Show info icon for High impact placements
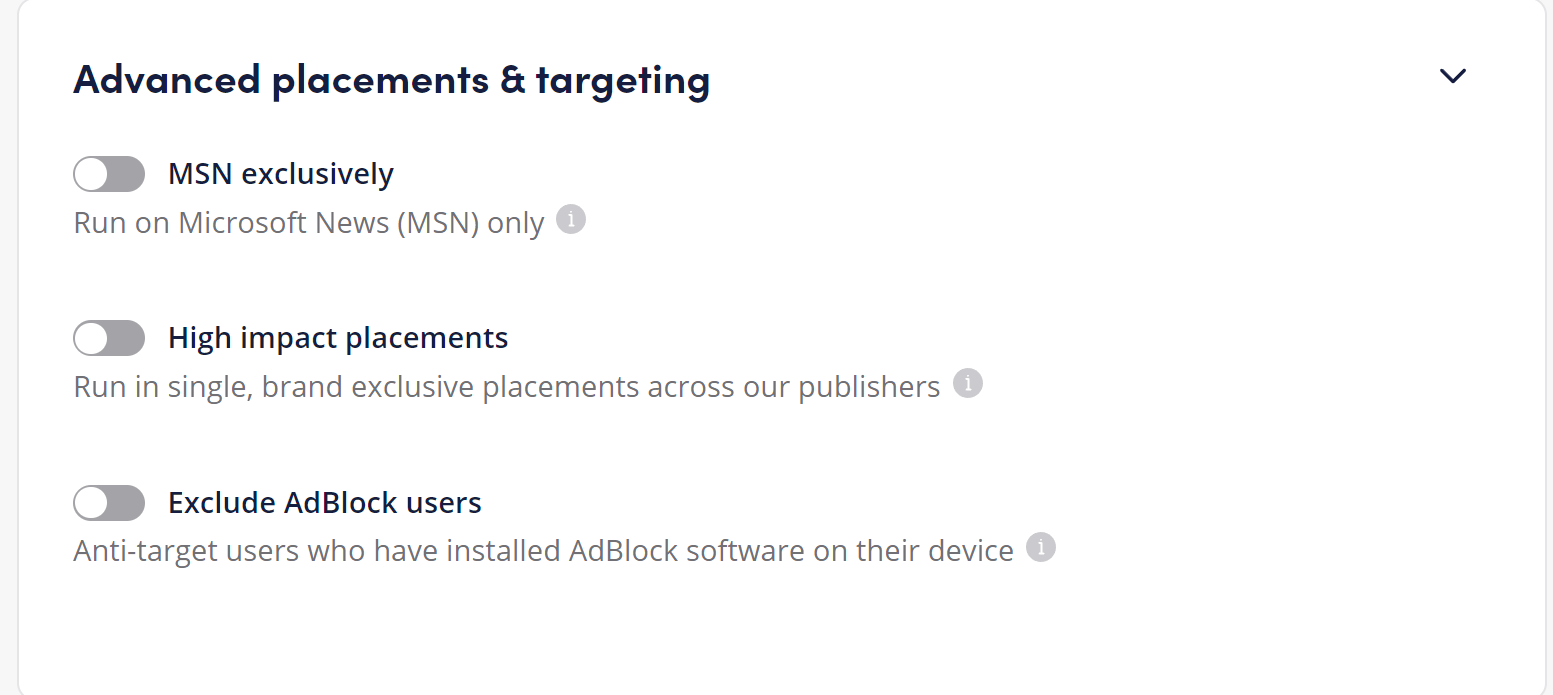This screenshot has width=1553, height=695. click(x=967, y=383)
